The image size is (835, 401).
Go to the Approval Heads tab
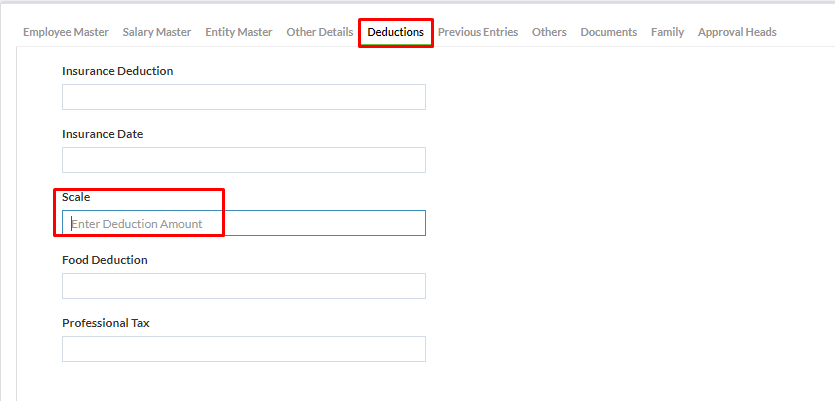tap(737, 32)
